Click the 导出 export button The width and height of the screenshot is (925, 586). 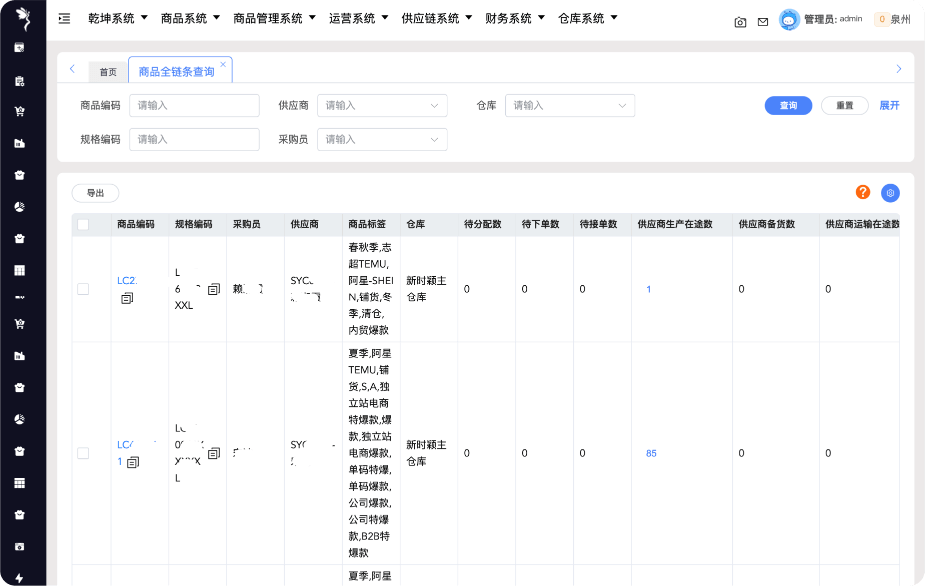[x=95, y=193]
